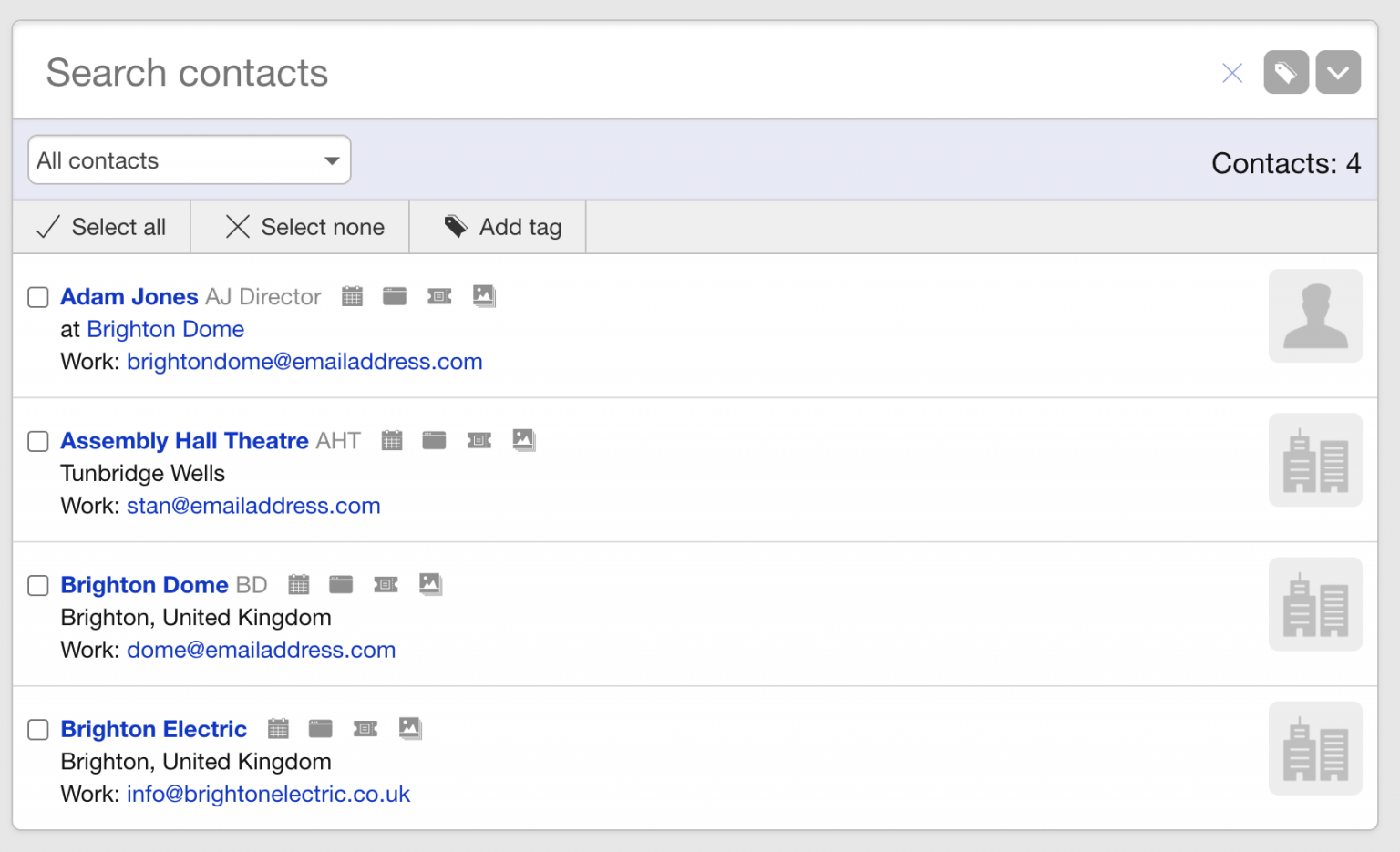The width and height of the screenshot is (1400, 852).
Task: Expand the chevron button next to the tag icon
Action: click(1337, 71)
